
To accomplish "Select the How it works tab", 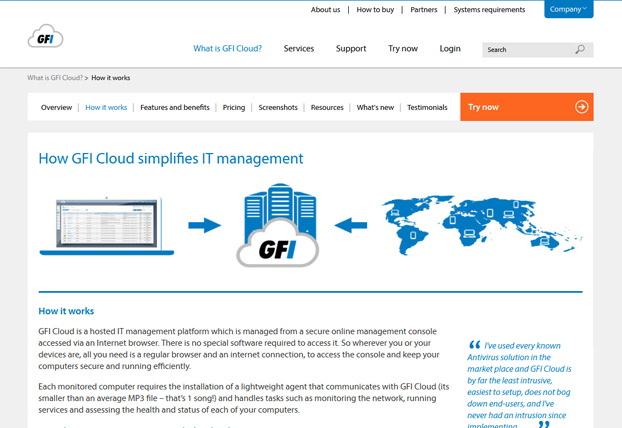I will point(106,107).
